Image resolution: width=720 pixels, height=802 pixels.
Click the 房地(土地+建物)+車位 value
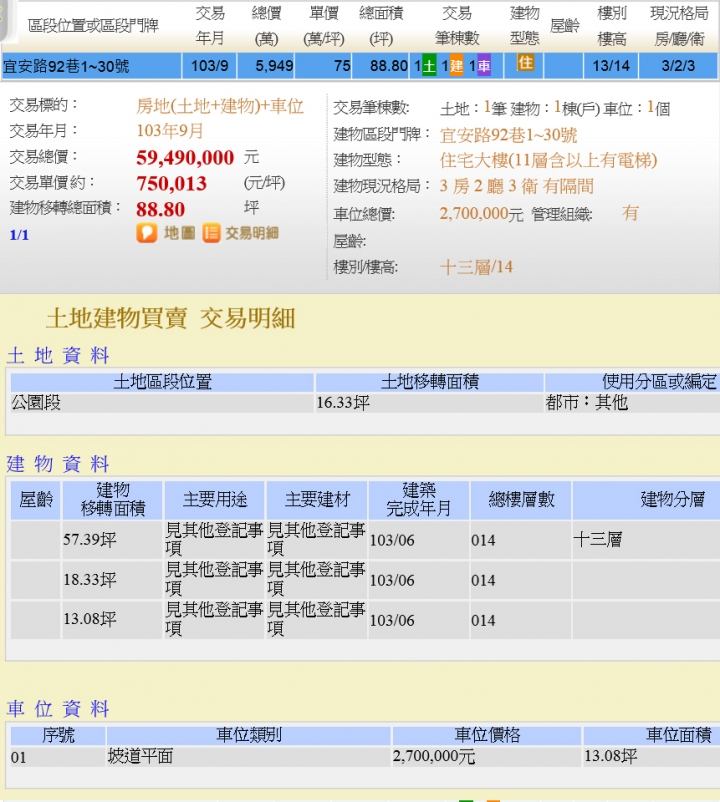pyautogui.click(x=220, y=106)
